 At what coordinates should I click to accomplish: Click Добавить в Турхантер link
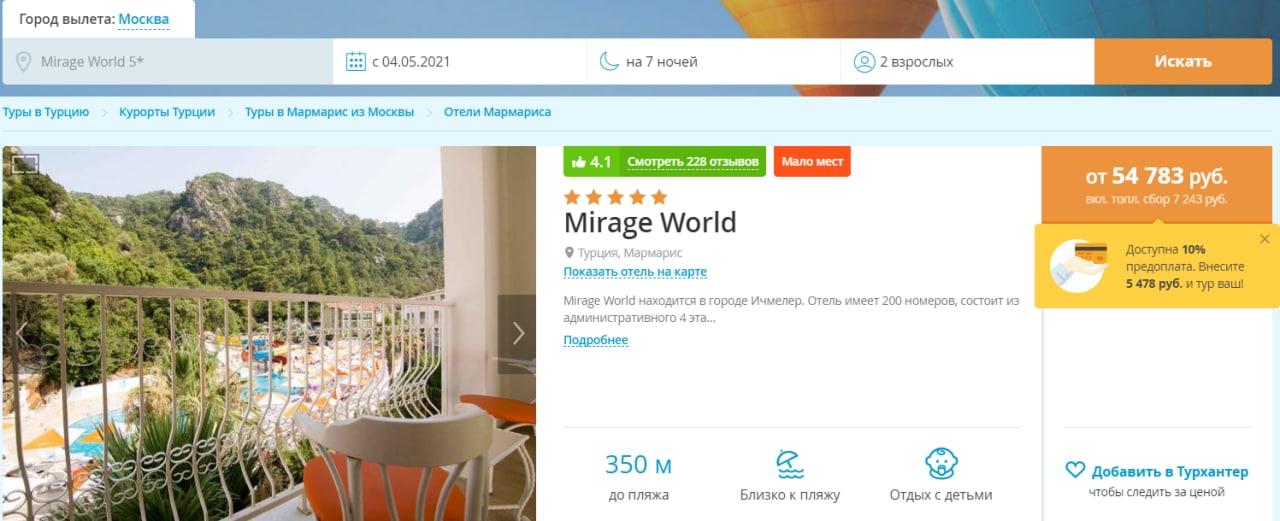(1170, 471)
